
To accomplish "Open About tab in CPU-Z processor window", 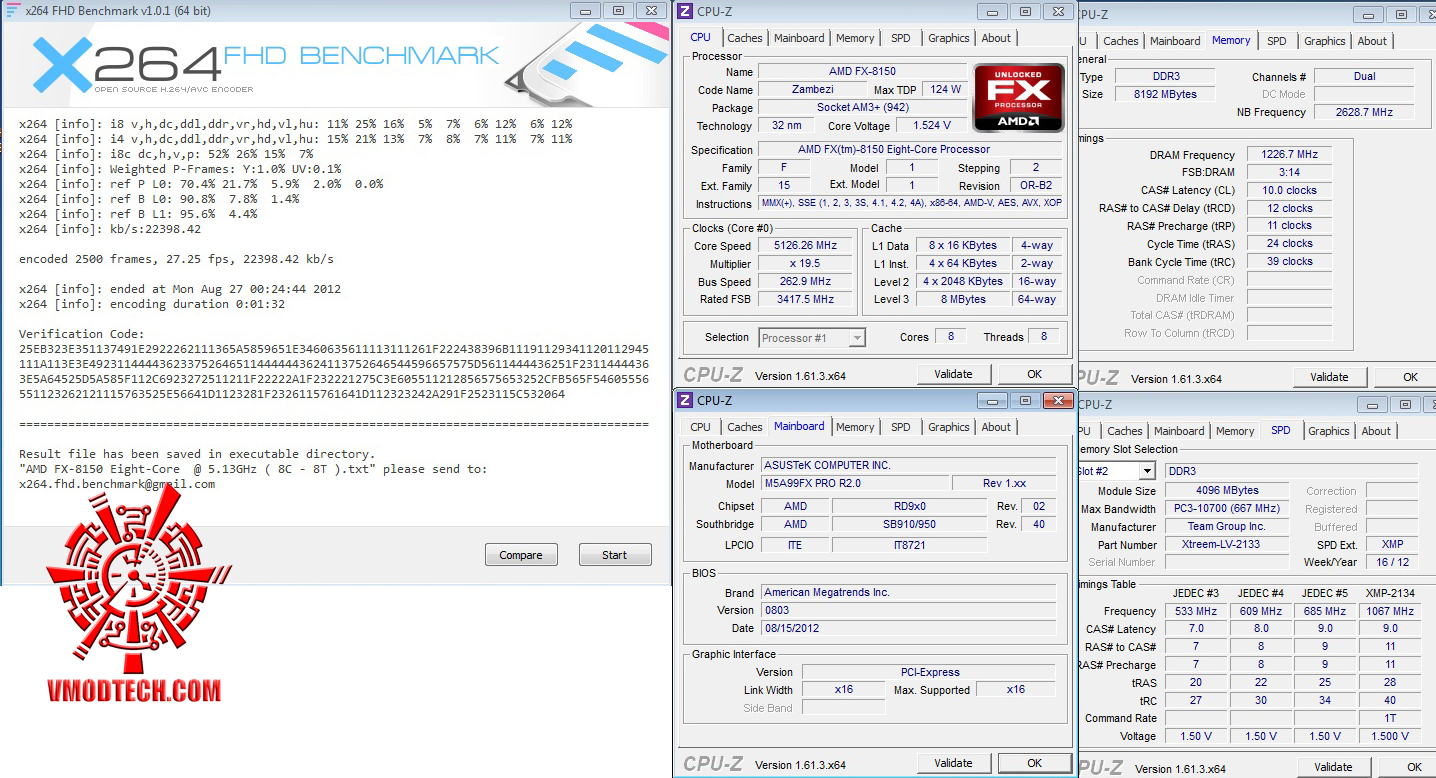I will click(996, 38).
